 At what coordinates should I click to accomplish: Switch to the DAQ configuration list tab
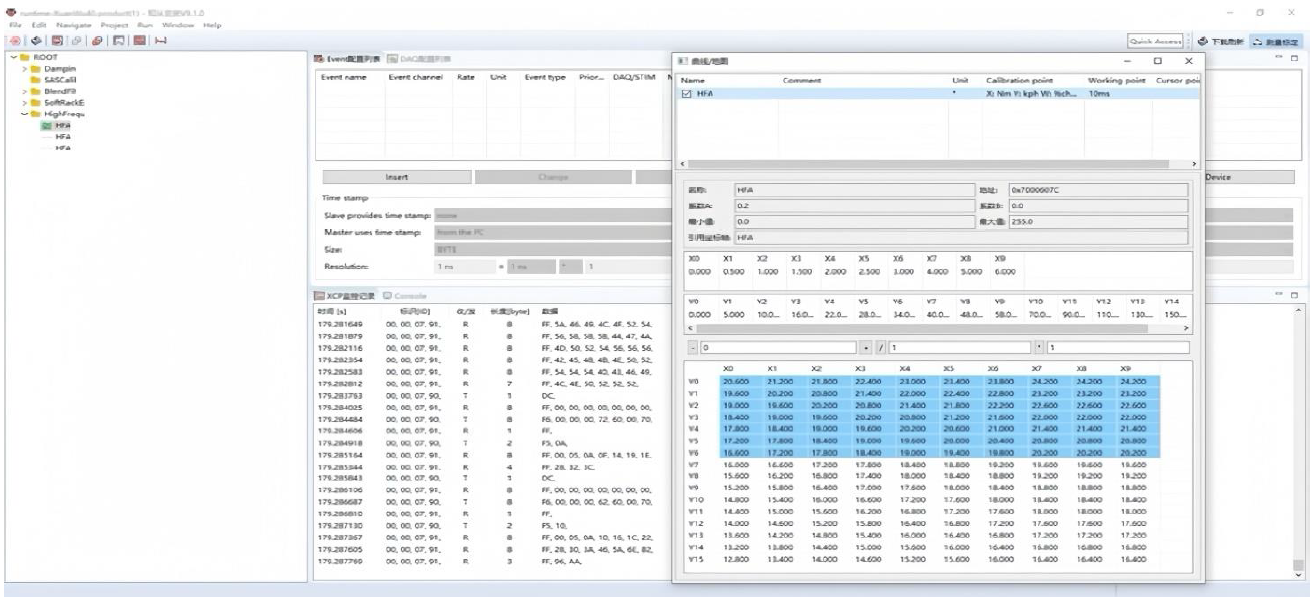pos(419,59)
